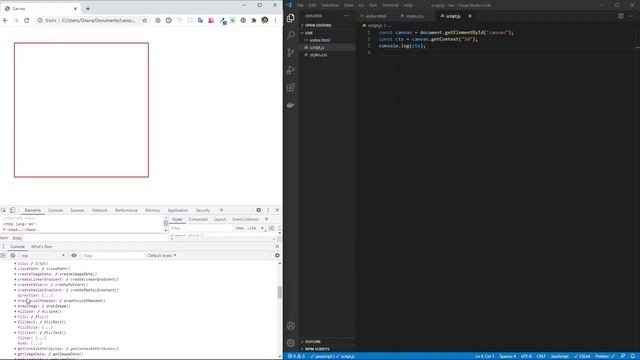Open the Chrome three-dot menu
Screen dimensions: 640x360
[x=276, y=20]
